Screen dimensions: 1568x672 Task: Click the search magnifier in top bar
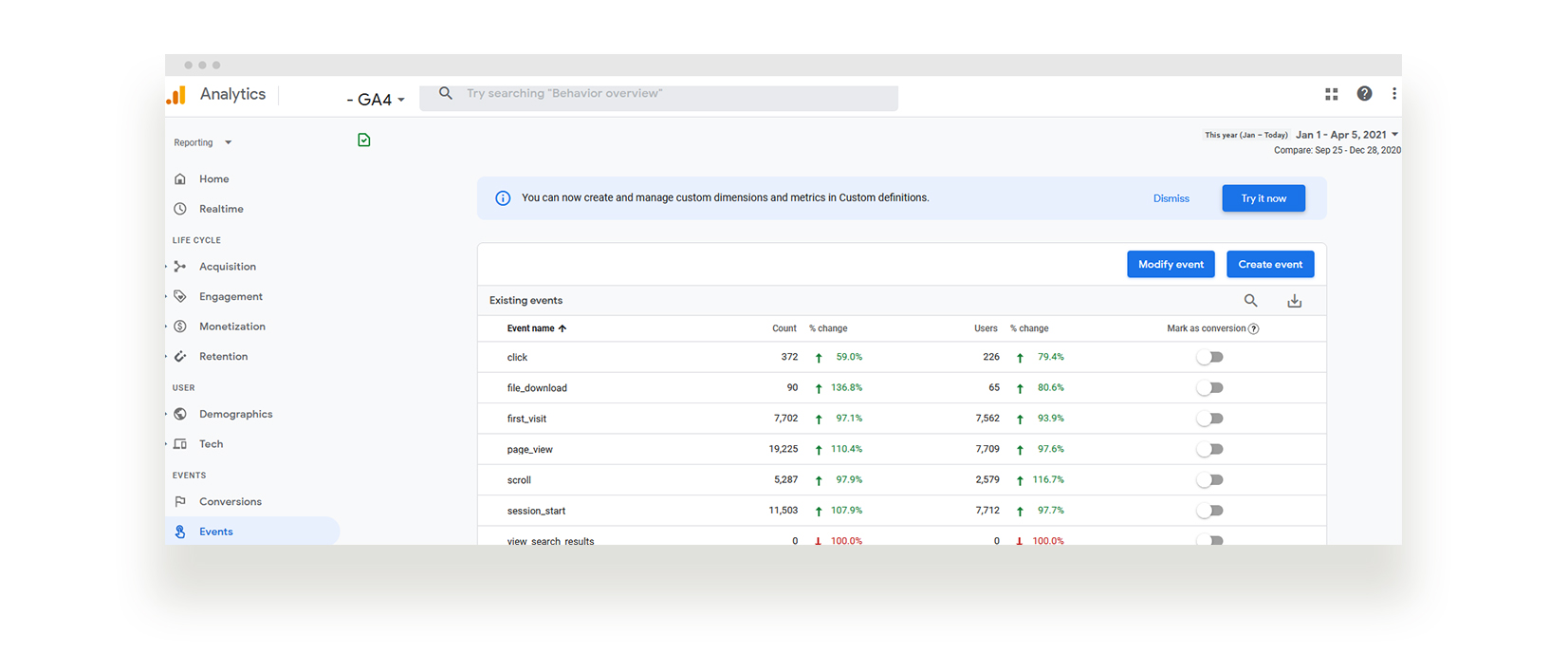click(446, 93)
